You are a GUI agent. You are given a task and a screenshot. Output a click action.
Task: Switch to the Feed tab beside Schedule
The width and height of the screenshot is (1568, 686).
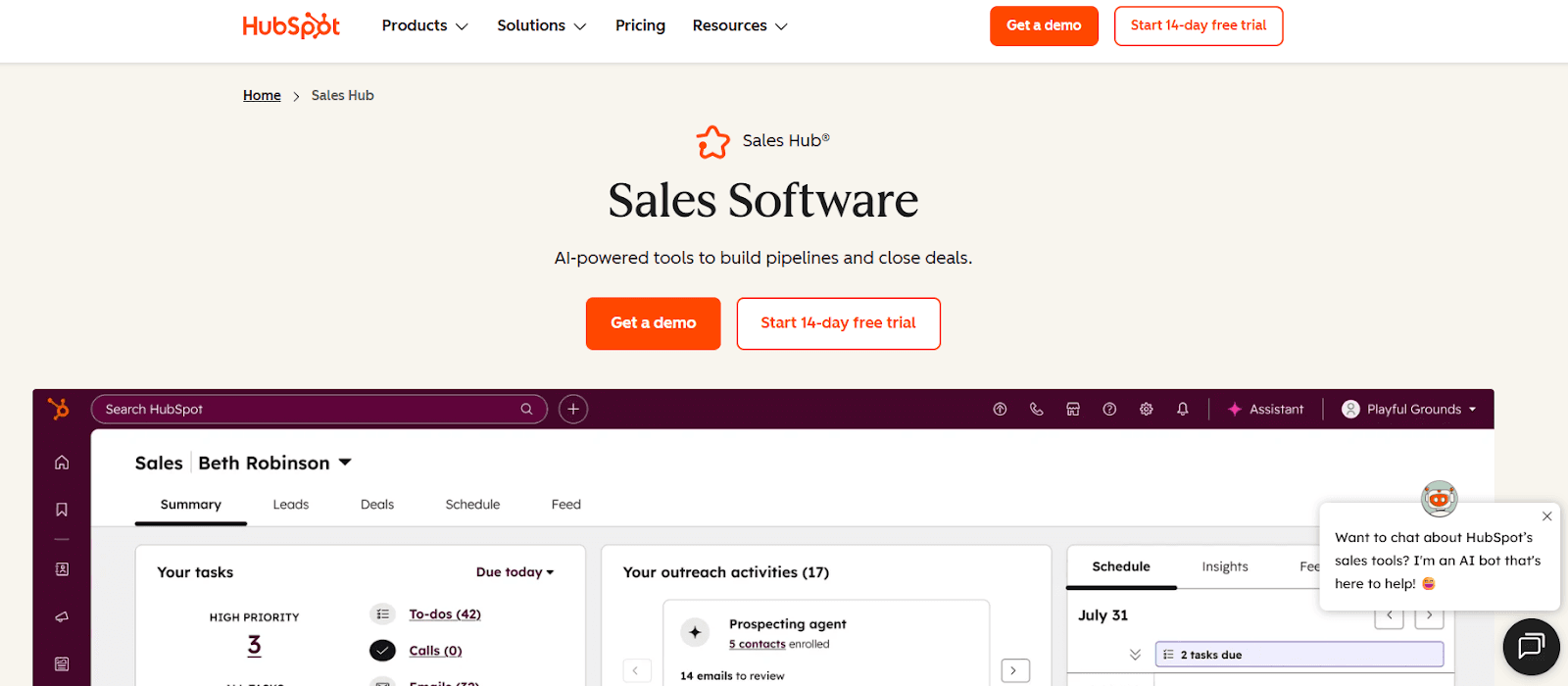tap(566, 505)
